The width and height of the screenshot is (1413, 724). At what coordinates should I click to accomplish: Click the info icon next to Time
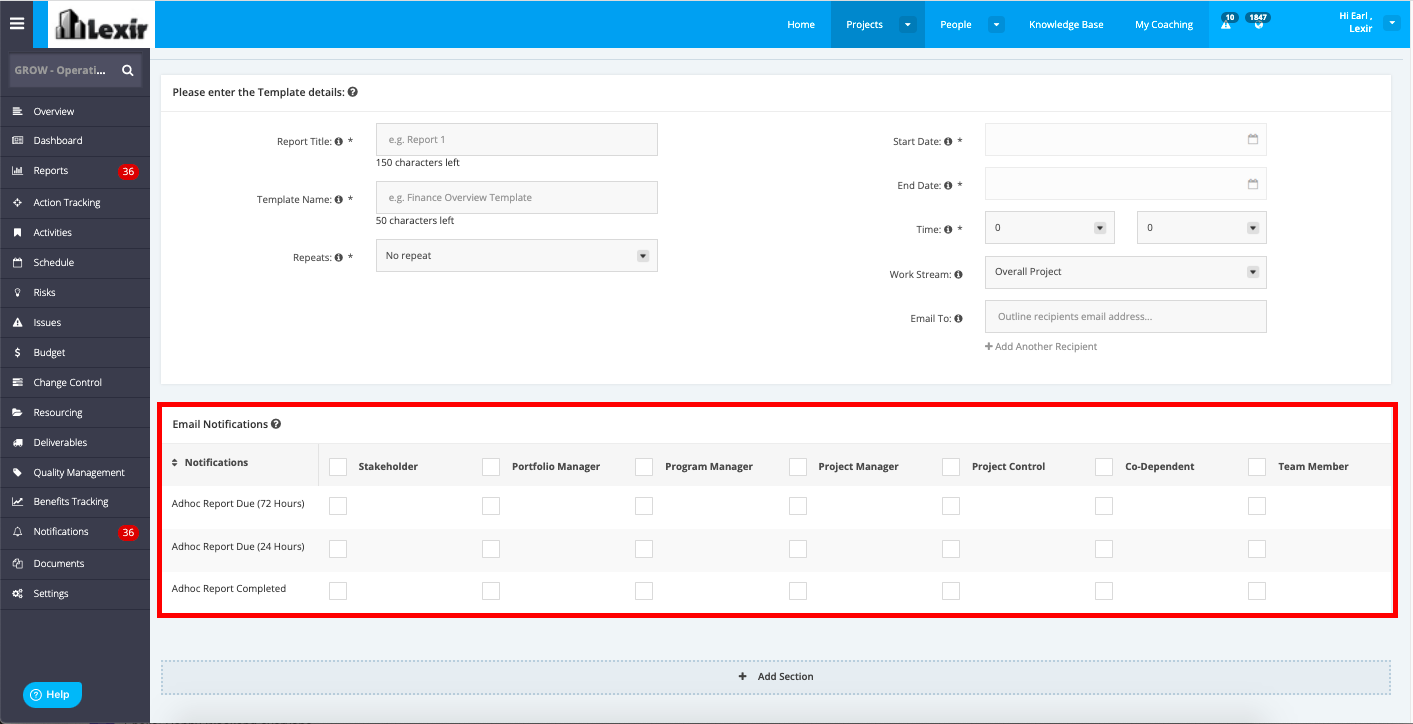[948, 230]
